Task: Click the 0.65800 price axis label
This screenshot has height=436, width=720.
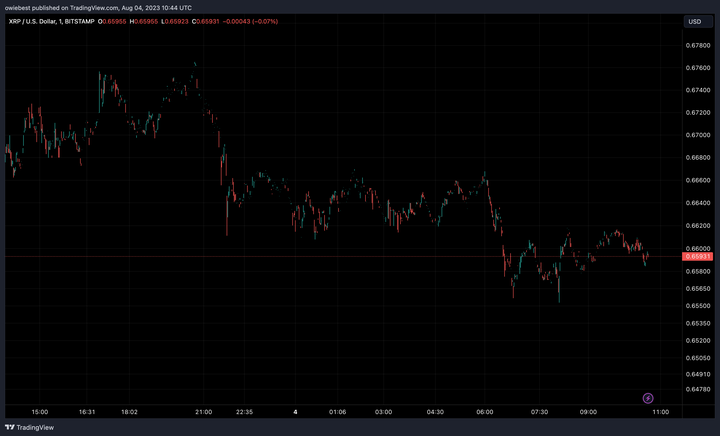Action: (698, 271)
